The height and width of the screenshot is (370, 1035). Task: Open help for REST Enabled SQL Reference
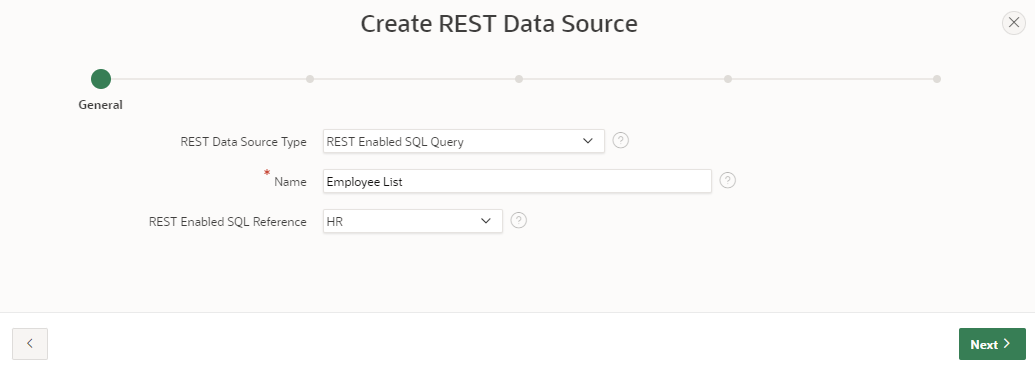[x=519, y=221]
